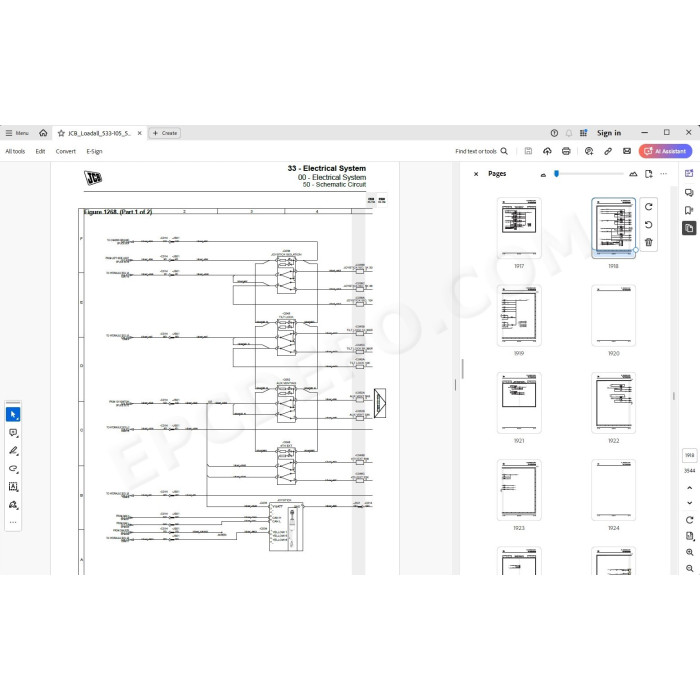Select page thumbnail 1921
The height and width of the screenshot is (700, 700).
click(519, 403)
